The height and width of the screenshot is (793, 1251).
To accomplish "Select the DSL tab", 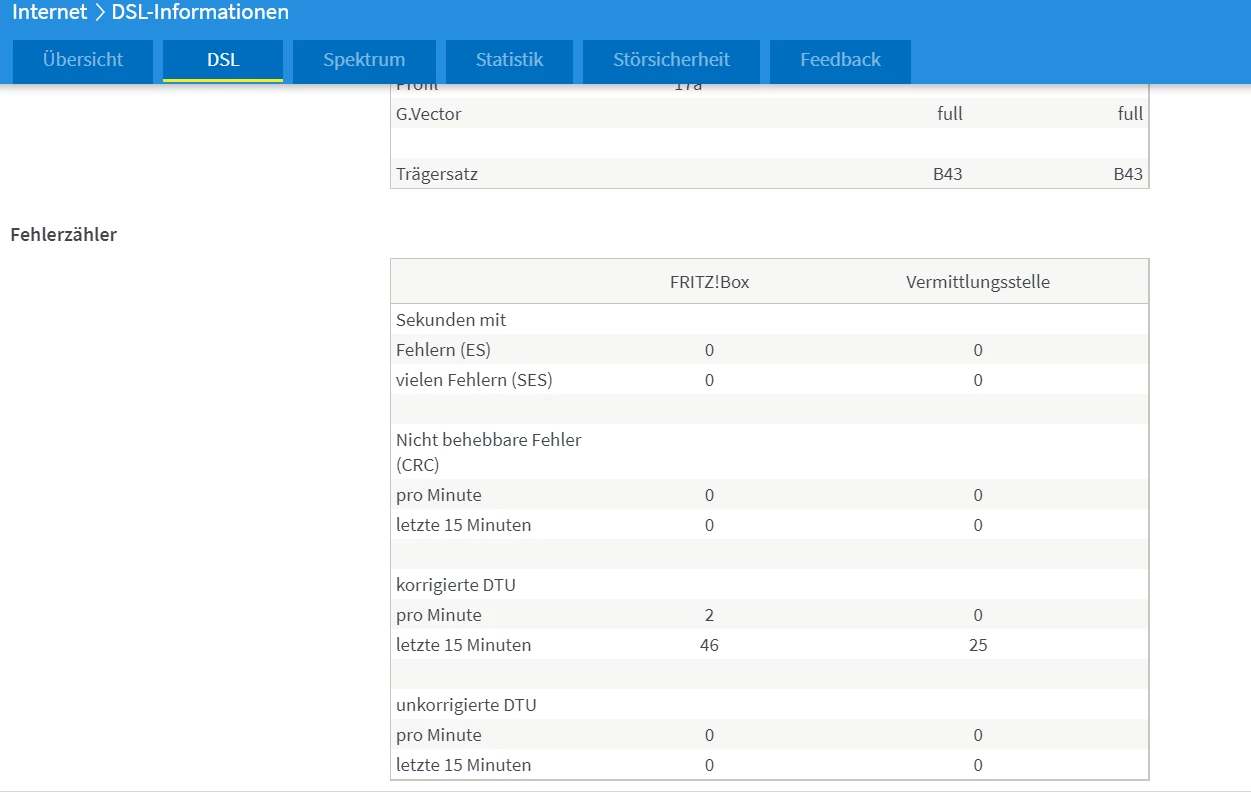I will [223, 60].
